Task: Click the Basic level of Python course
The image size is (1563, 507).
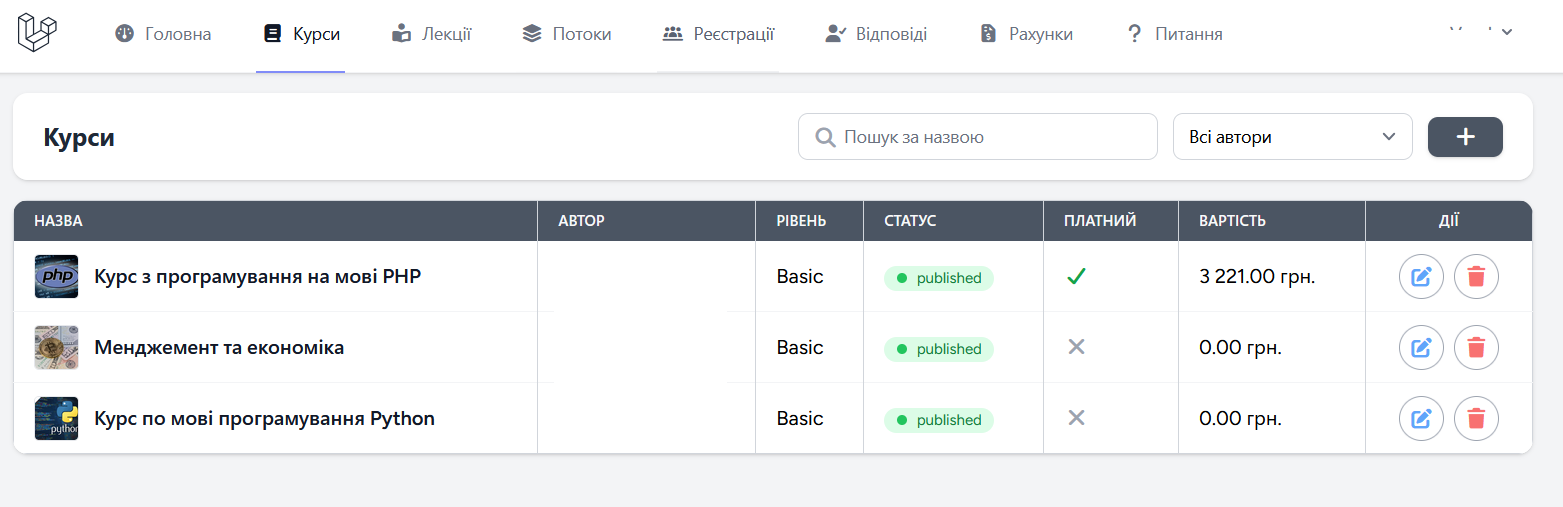Action: [x=800, y=418]
